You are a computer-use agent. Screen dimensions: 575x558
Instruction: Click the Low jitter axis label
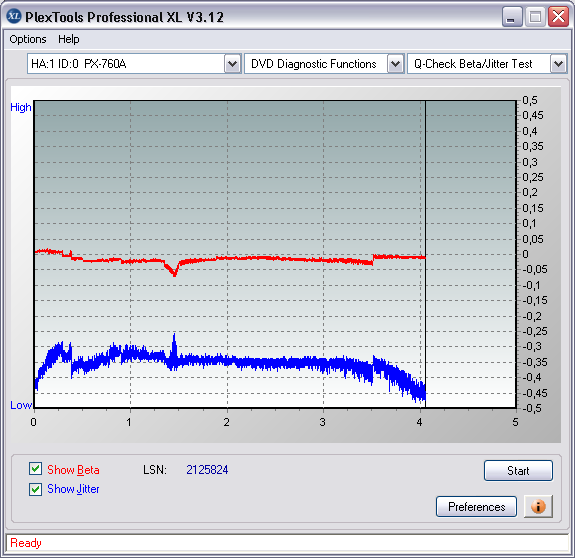pos(21,405)
